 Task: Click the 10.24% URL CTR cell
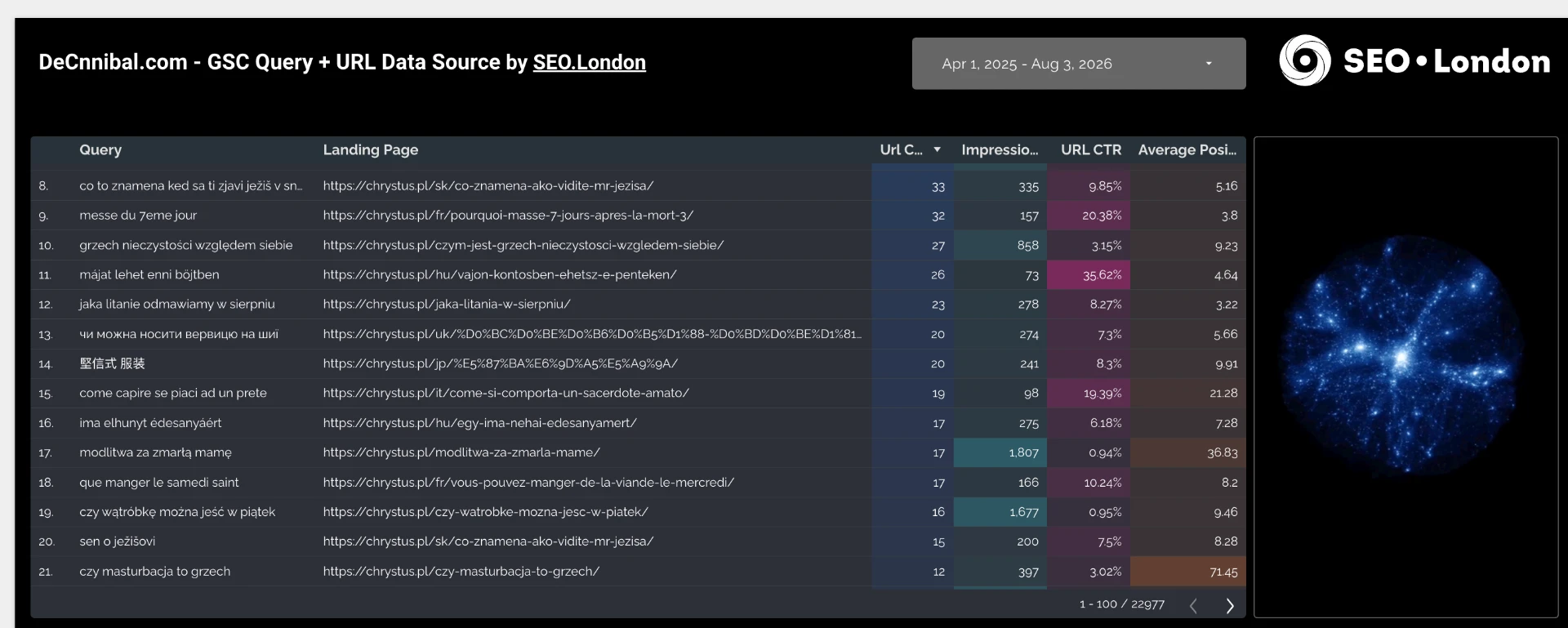pyautogui.click(x=1089, y=483)
